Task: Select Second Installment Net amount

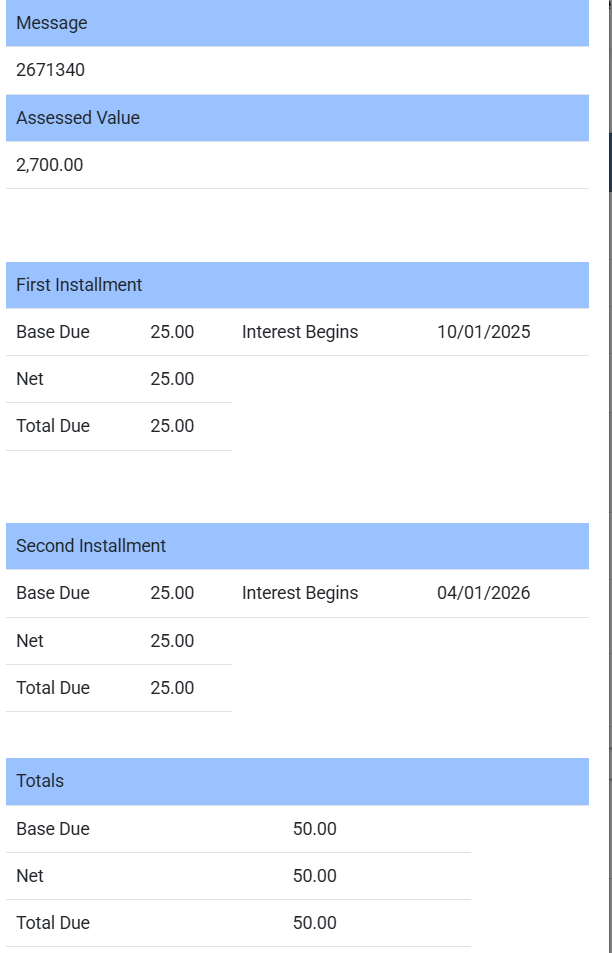Action: (172, 641)
